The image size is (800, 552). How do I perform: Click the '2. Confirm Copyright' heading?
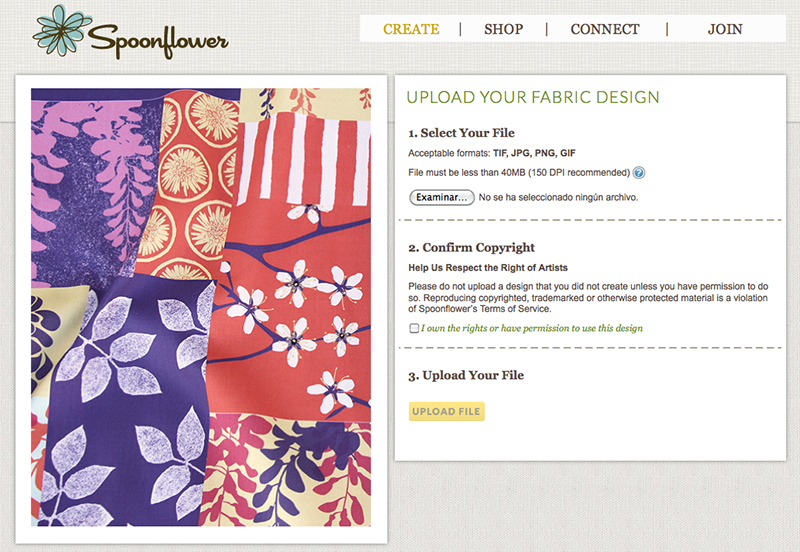[x=471, y=247]
